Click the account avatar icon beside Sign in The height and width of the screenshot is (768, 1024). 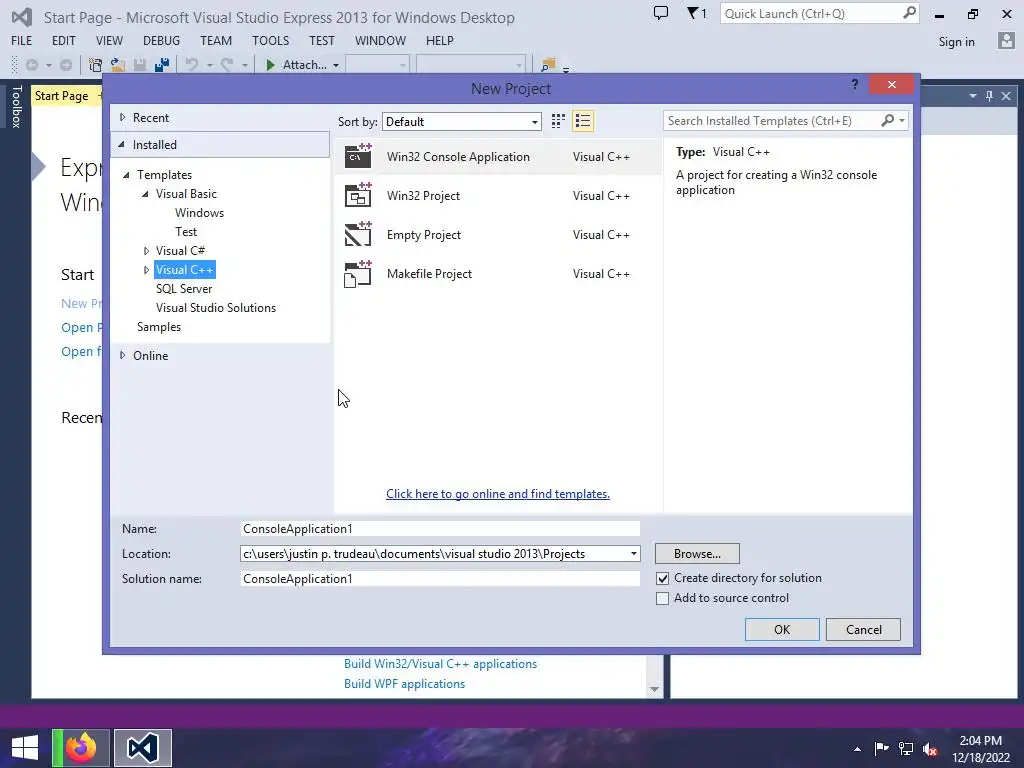(x=1006, y=41)
